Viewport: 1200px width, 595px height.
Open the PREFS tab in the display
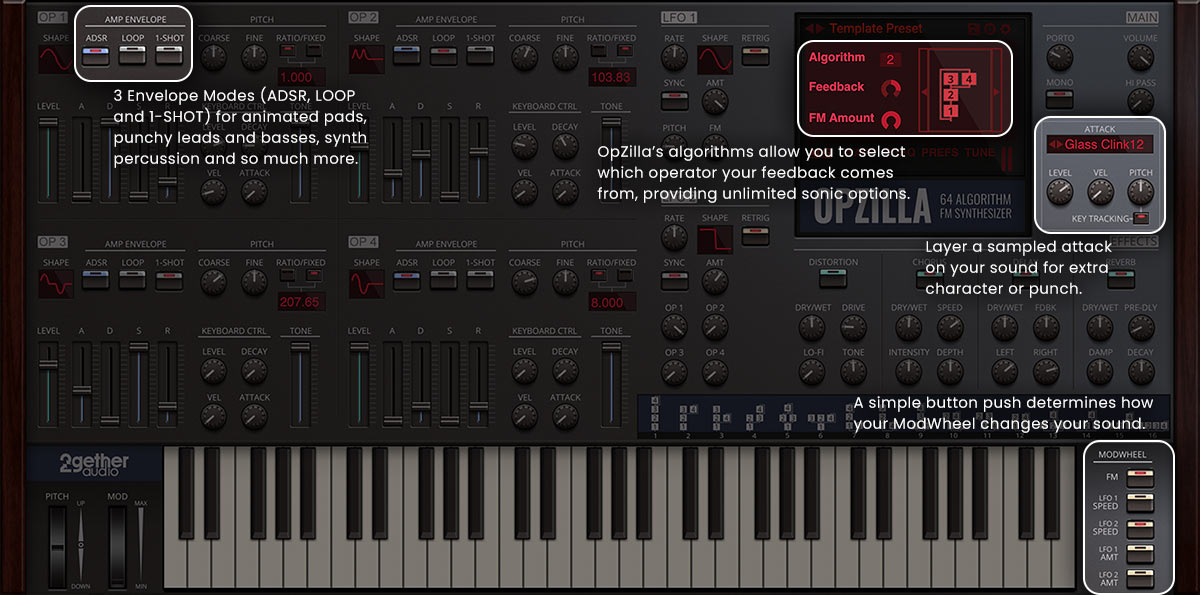coord(940,153)
